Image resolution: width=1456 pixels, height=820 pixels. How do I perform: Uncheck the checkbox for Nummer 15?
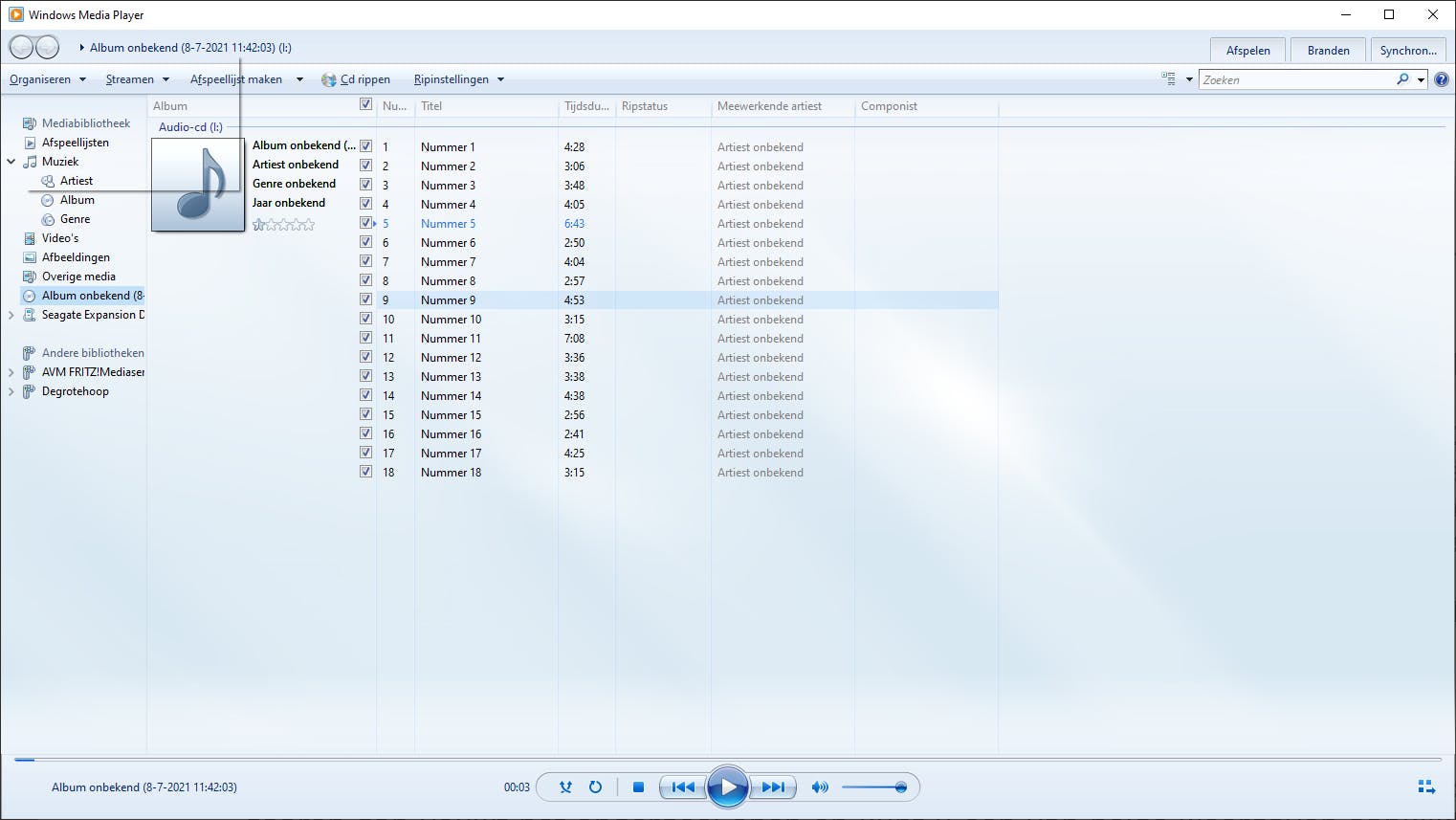pyautogui.click(x=365, y=414)
